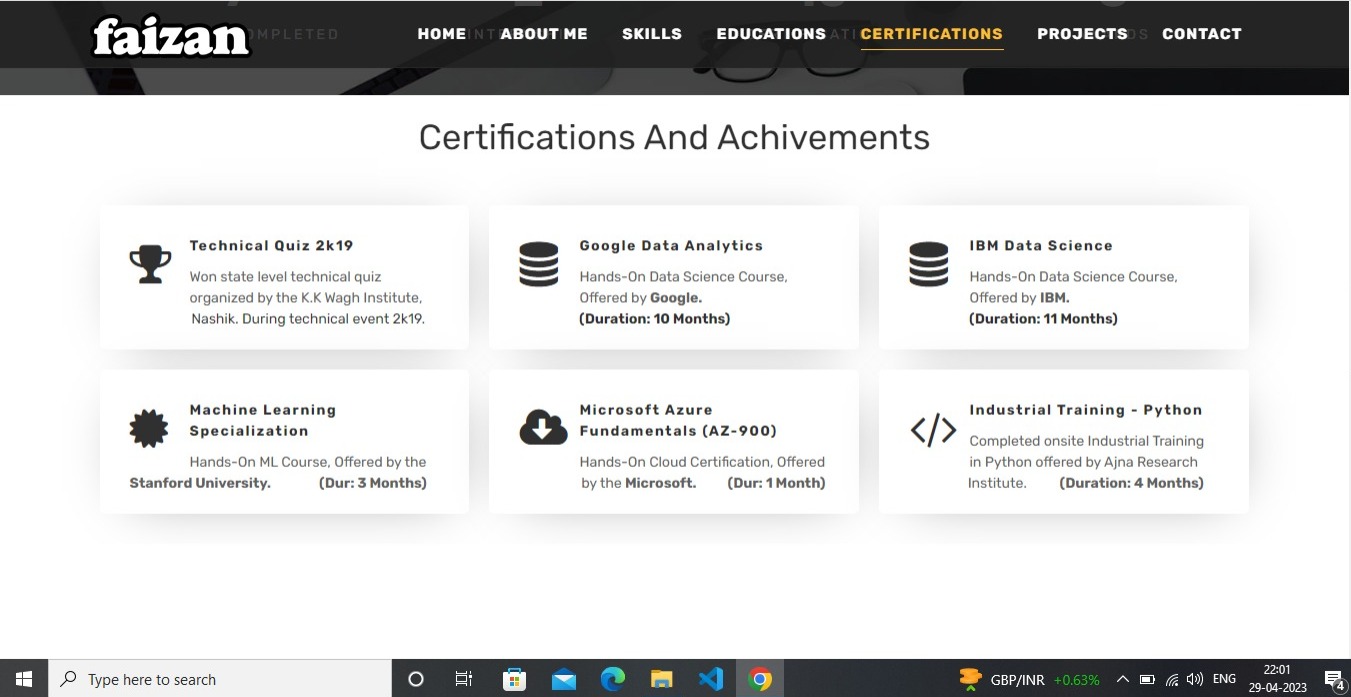The width and height of the screenshot is (1351, 697).
Task: Open Visual Studio Code from the taskbar
Action: tap(710, 678)
